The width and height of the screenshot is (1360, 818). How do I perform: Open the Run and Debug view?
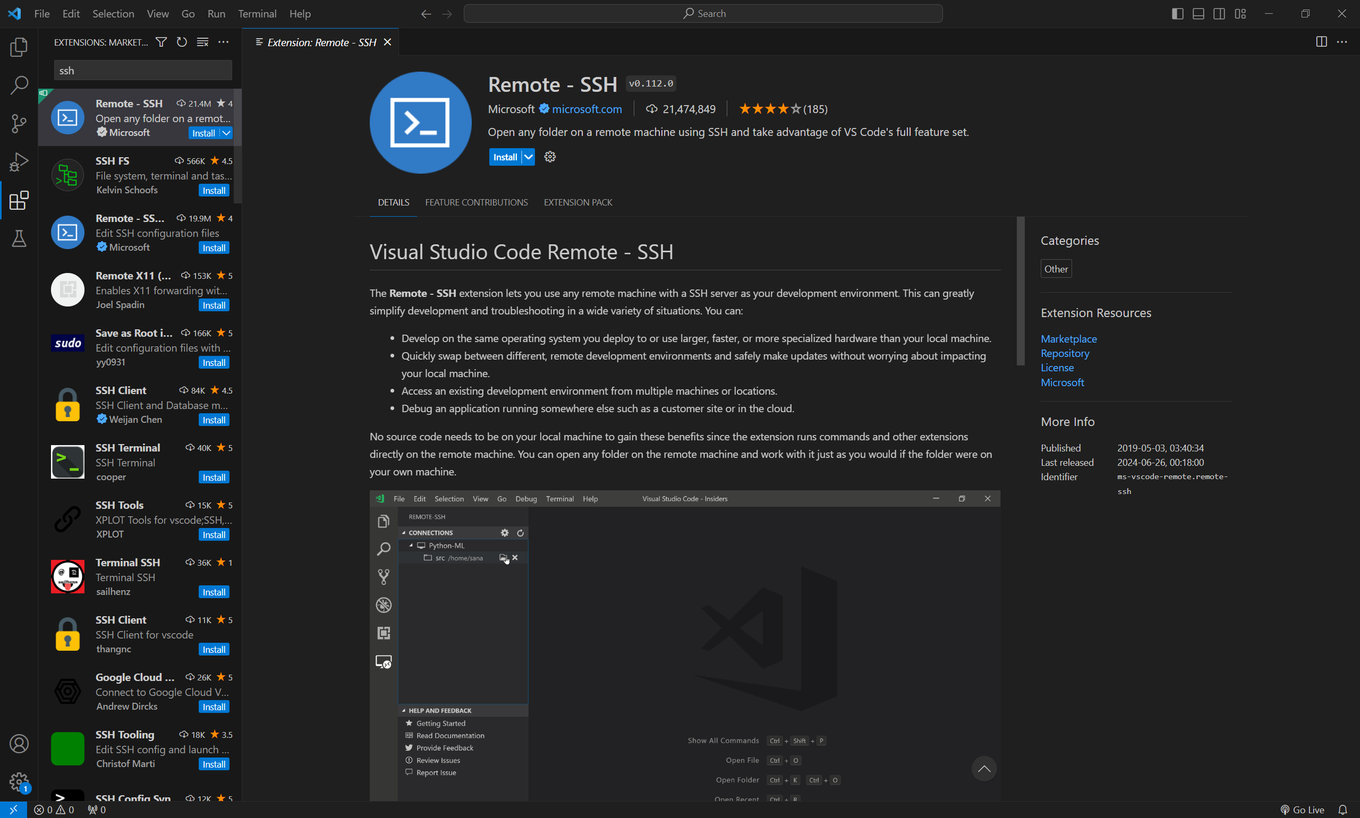(x=19, y=162)
